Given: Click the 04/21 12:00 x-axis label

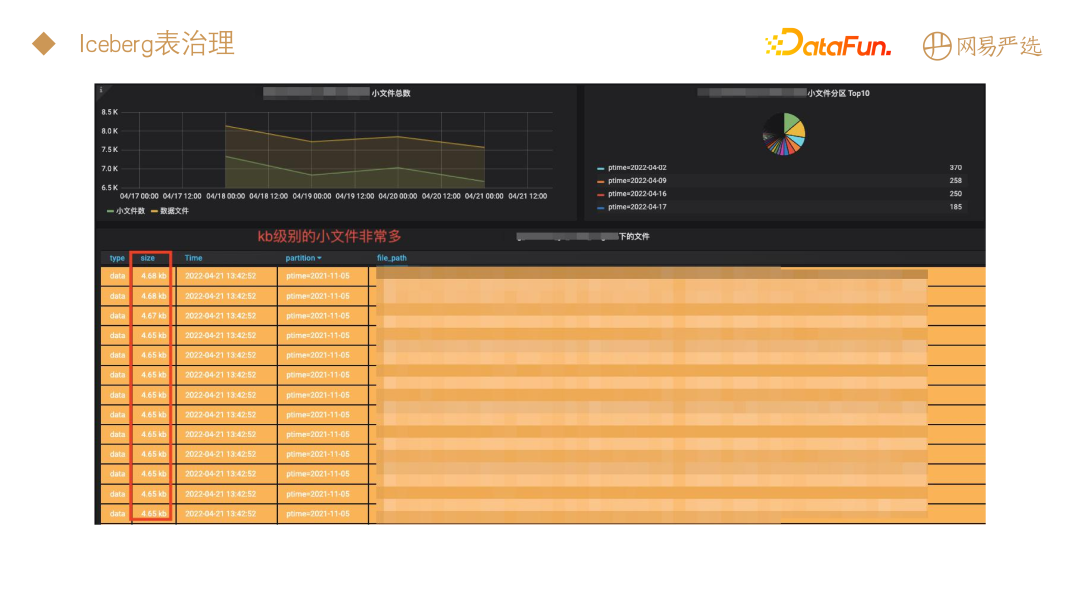Looking at the screenshot, I should (528, 196).
